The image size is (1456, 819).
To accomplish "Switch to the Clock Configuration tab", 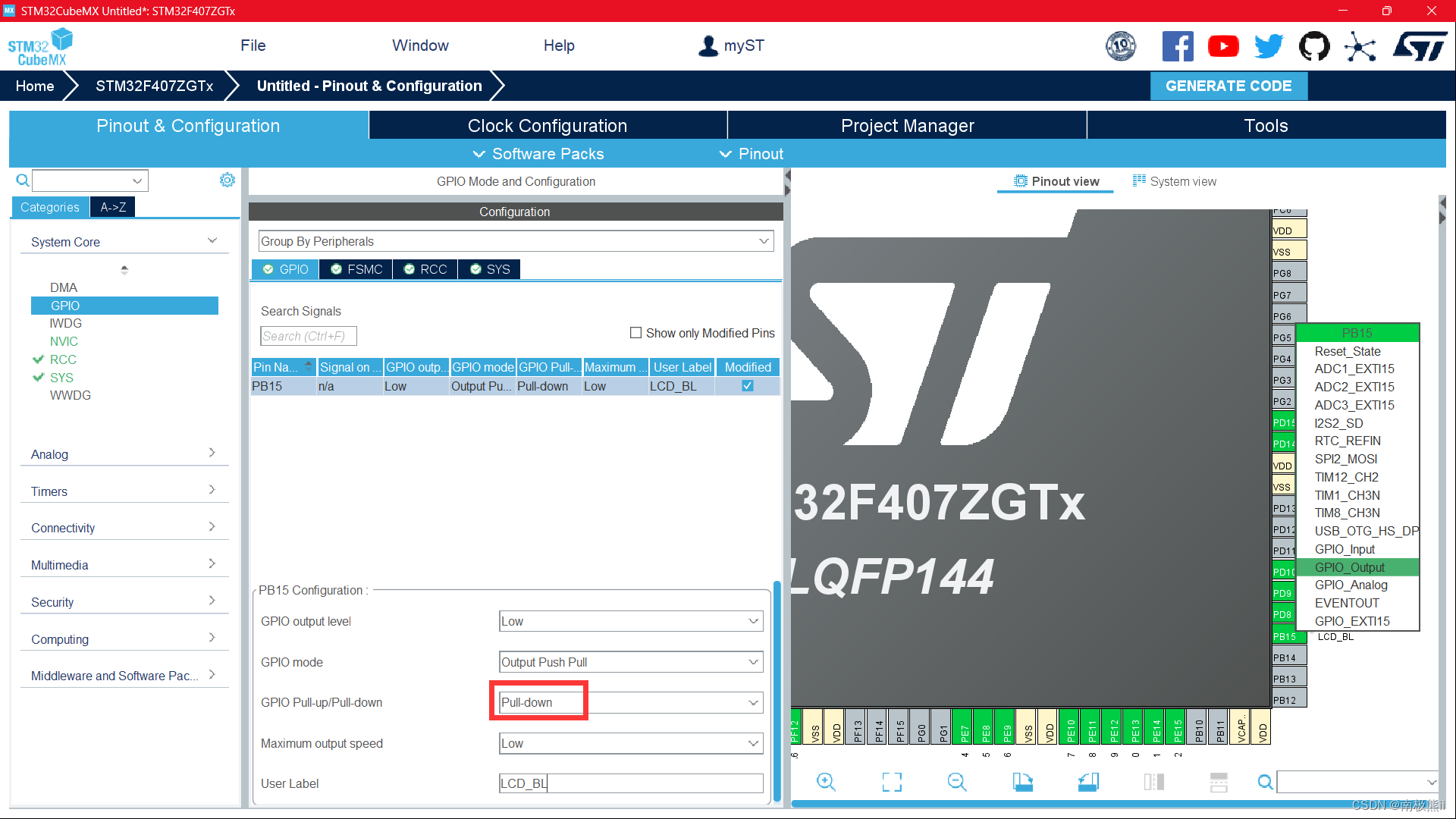I will pyautogui.click(x=548, y=125).
